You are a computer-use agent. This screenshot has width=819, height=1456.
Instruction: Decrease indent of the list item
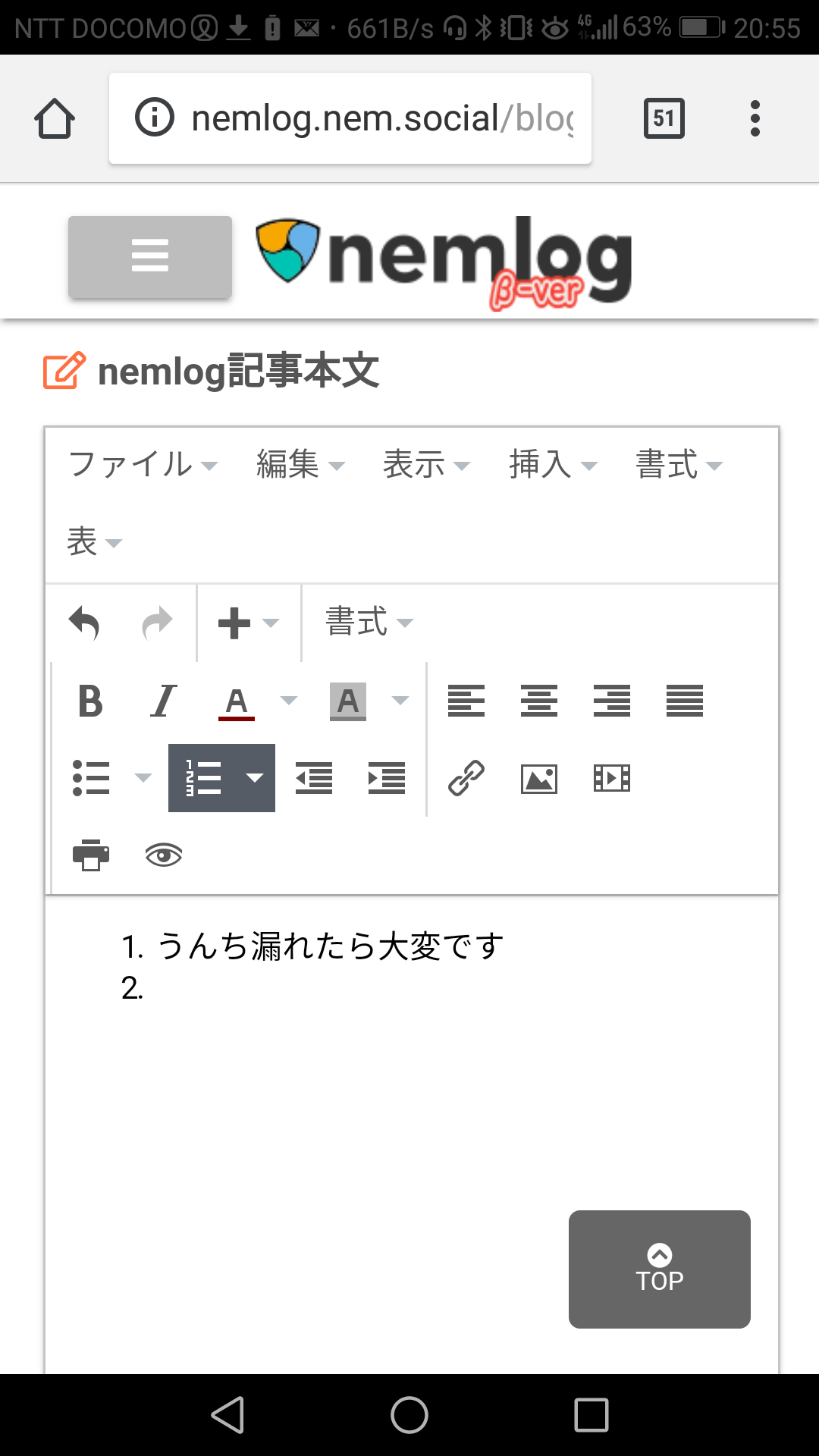[x=314, y=778]
